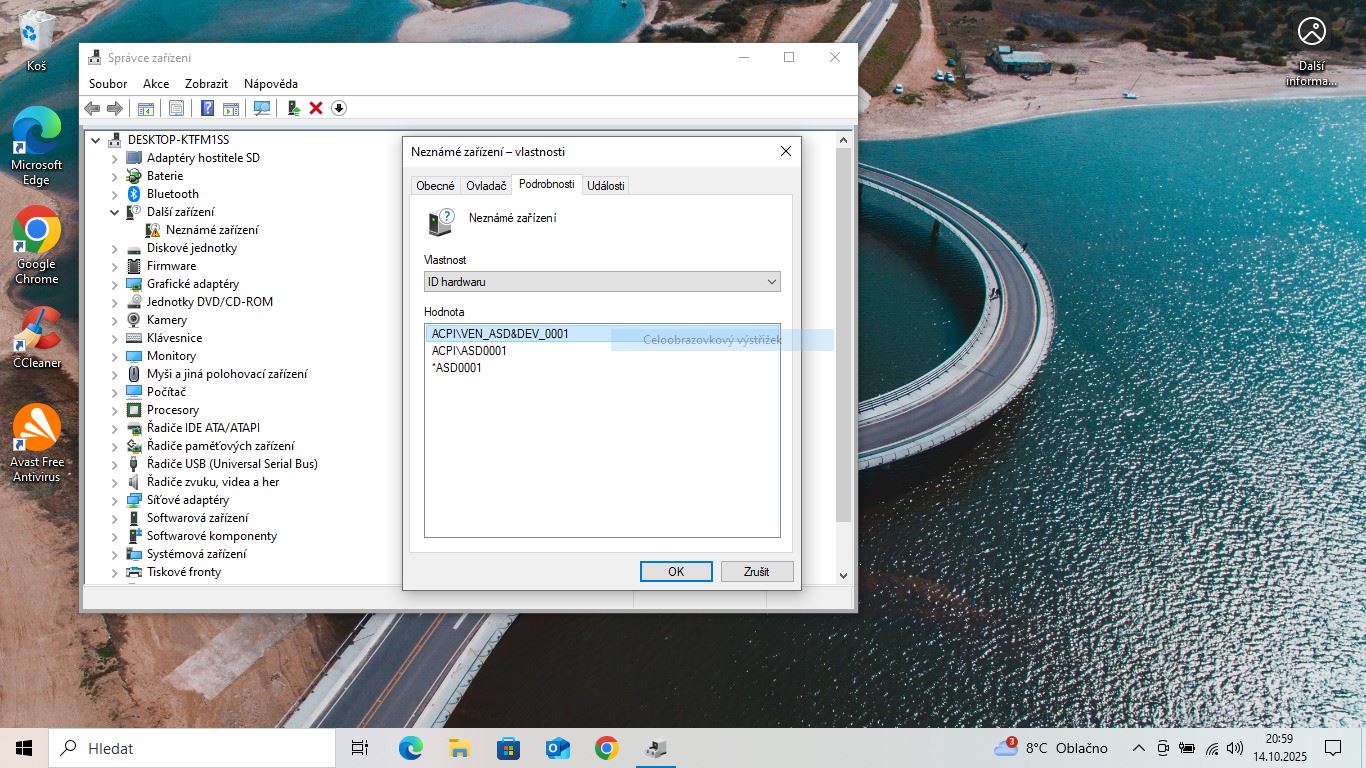Open the Nápověda menu
The width and height of the screenshot is (1366, 768).
pos(271,84)
